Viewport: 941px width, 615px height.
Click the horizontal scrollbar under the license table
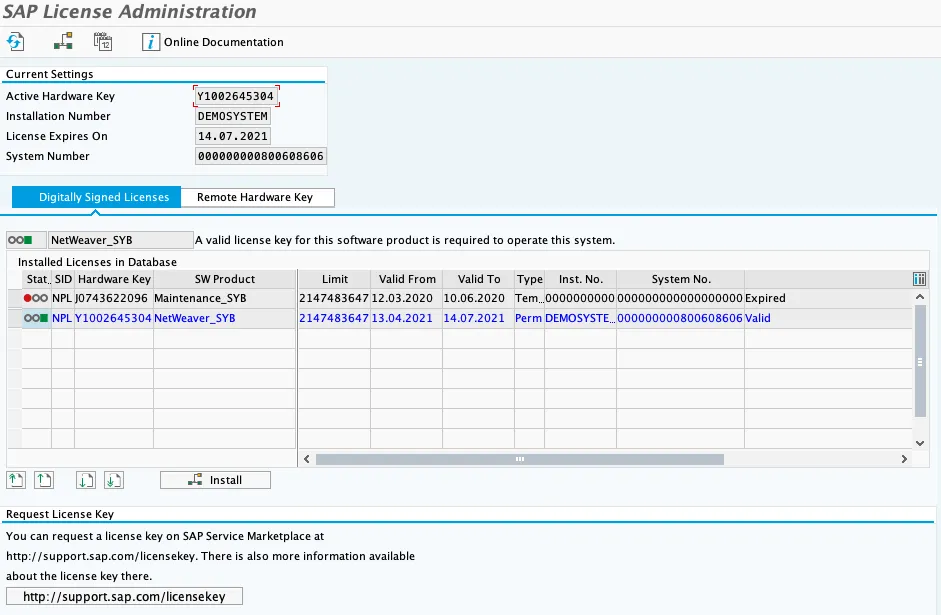coord(519,459)
